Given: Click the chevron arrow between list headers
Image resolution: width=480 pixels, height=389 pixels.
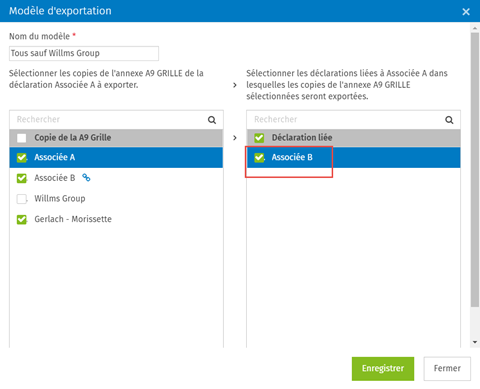Looking at the screenshot, I should [235, 138].
